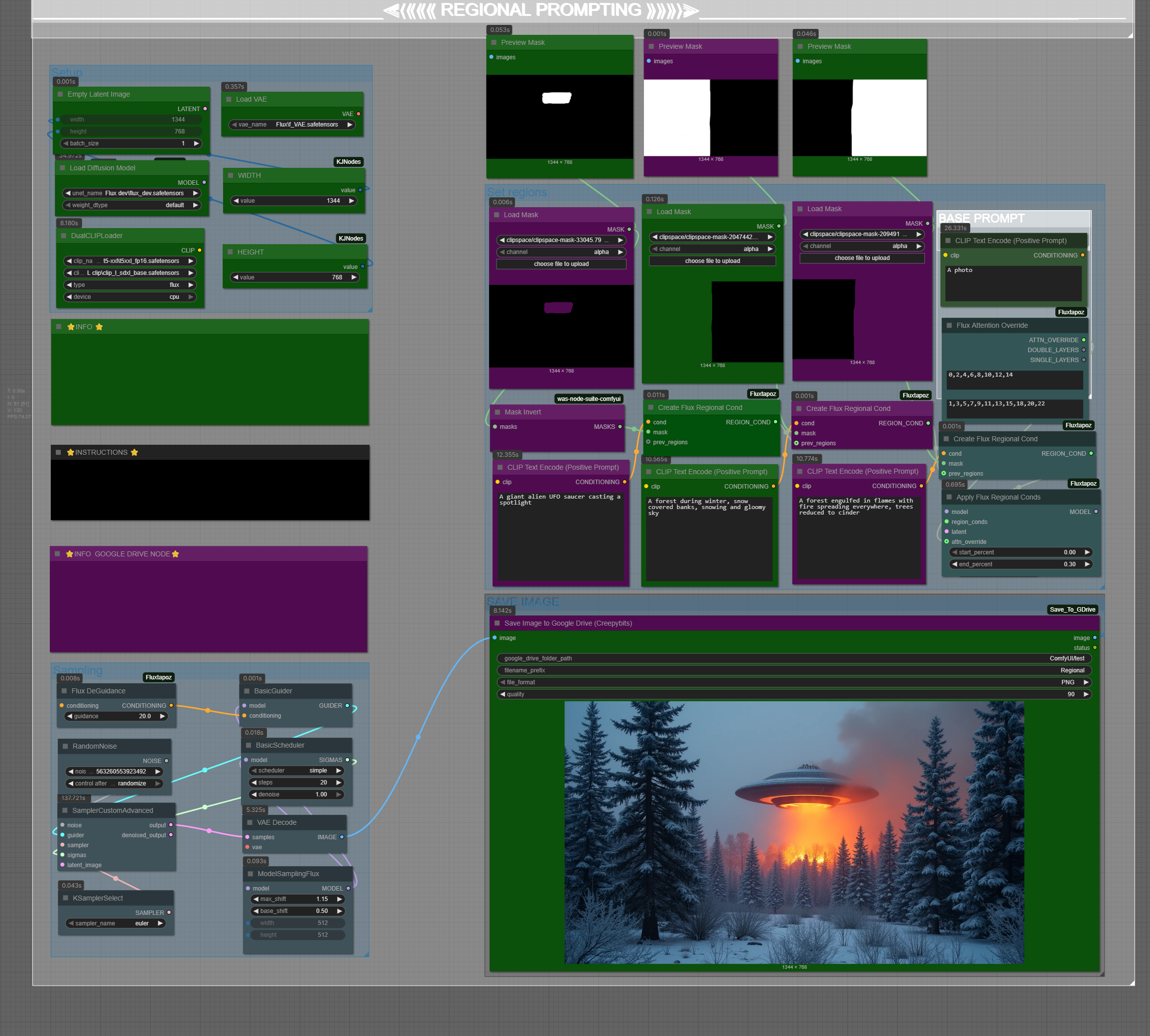Collapse the Empty Latent Image node
1150x1036 pixels.
tap(60, 95)
